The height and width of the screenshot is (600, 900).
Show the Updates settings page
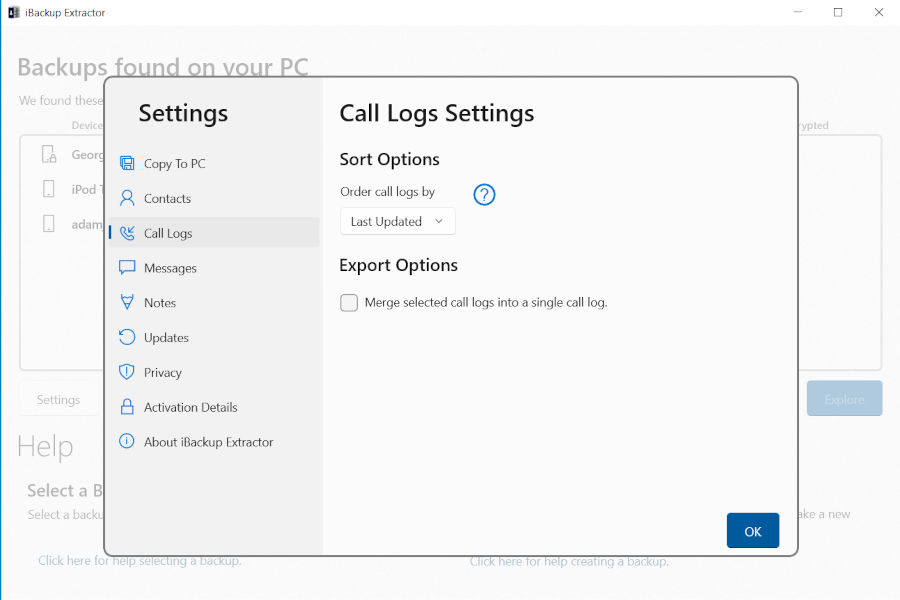(x=214, y=338)
